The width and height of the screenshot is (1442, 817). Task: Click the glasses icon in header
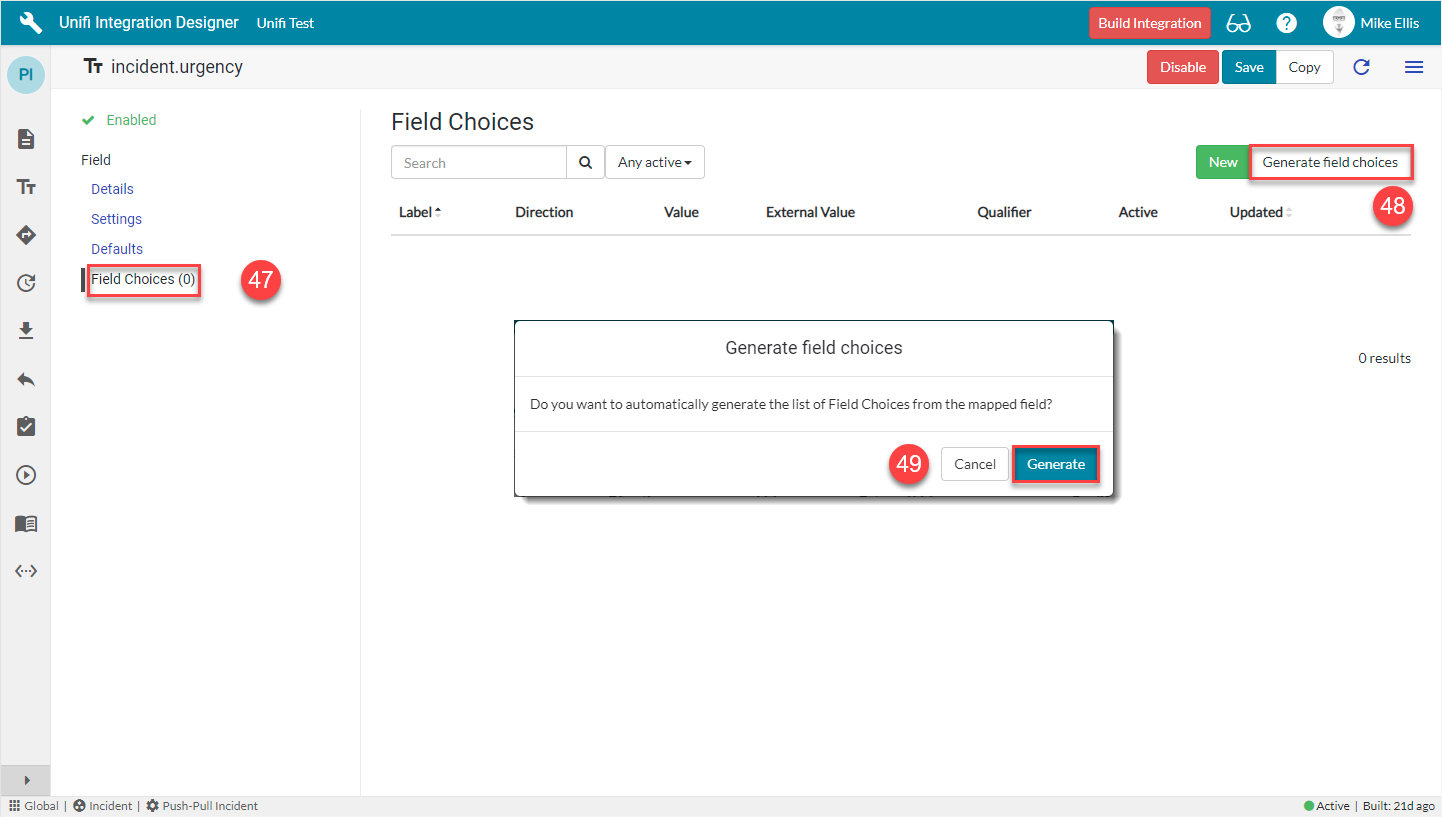click(1238, 23)
